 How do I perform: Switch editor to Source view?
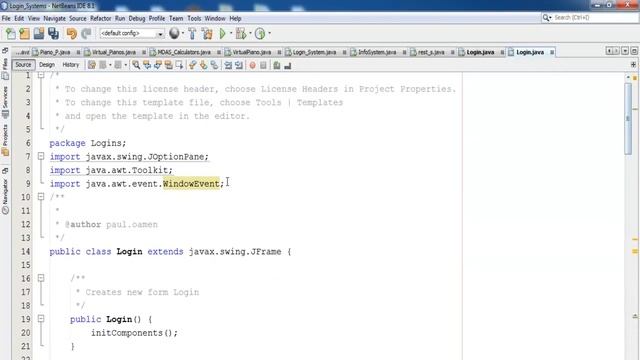[23, 65]
